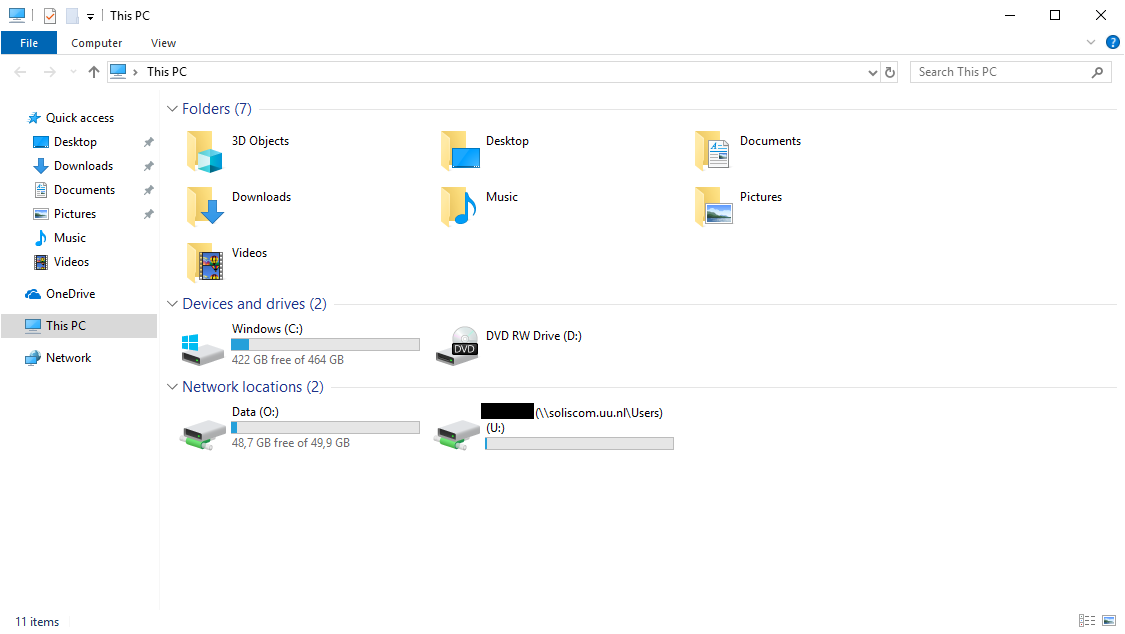The height and width of the screenshot is (634, 1125).
Task: Open the Data (O:) network drive
Action: click(x=203, y=430)
